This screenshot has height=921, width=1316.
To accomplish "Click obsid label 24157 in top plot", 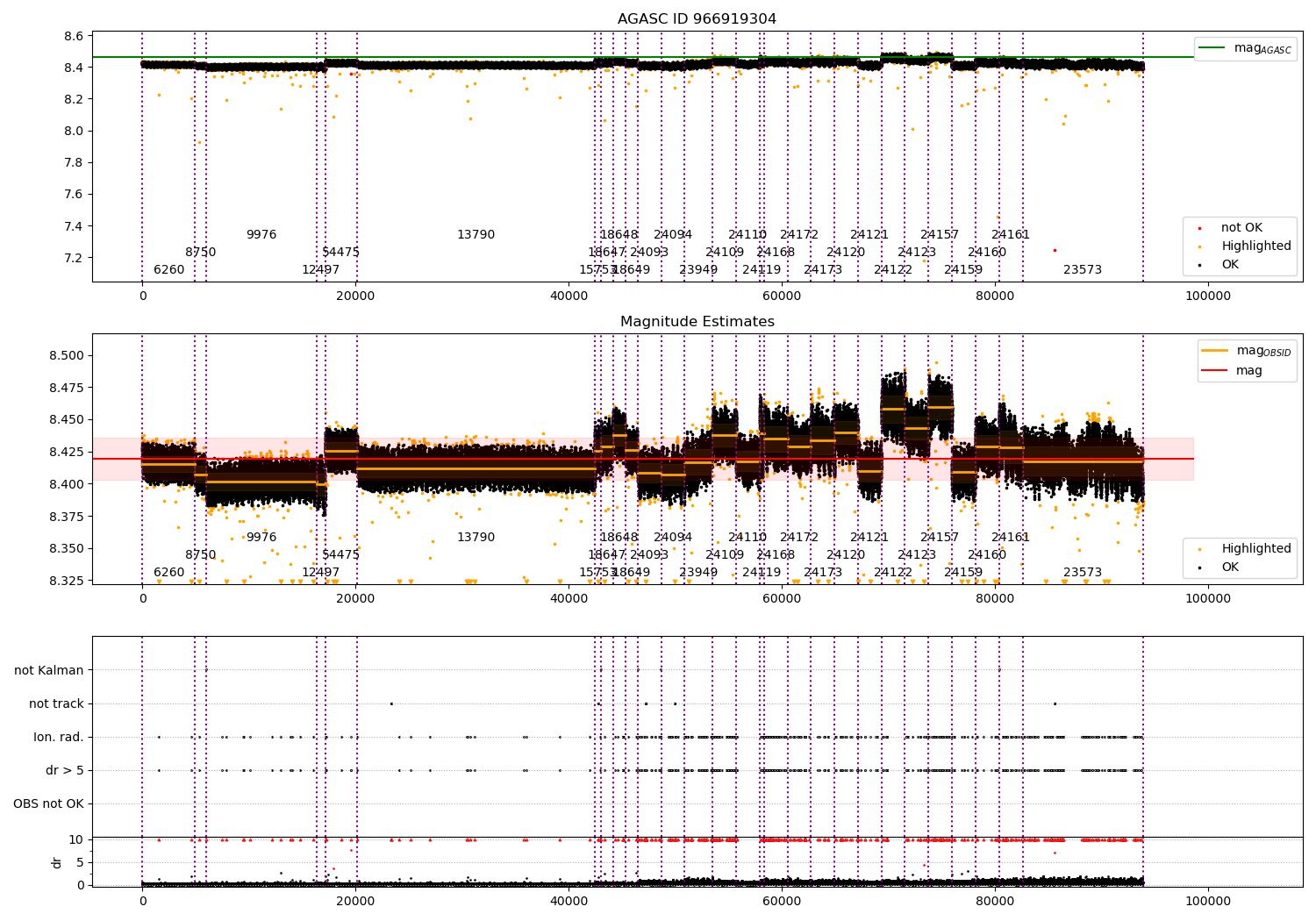I will (940, 235).
